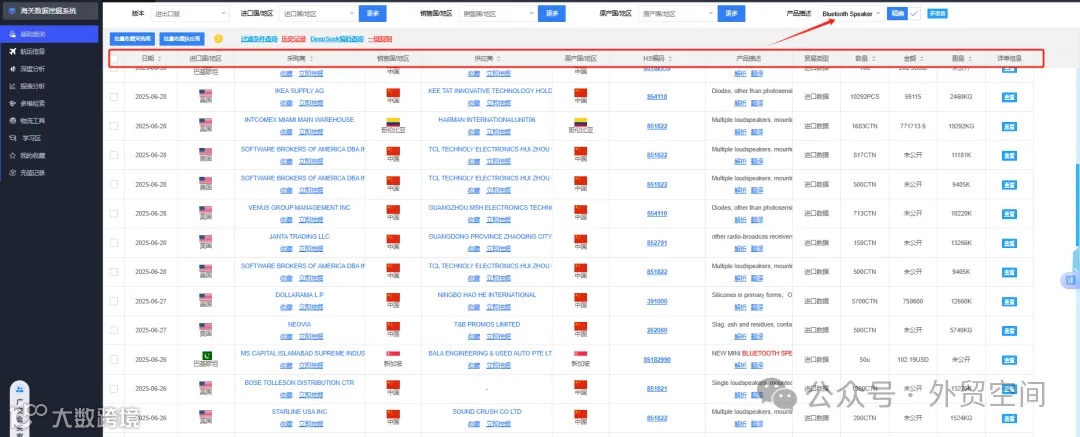
Task: Click the yellow help icon beside batch buttons
Action: click(218, 39)
